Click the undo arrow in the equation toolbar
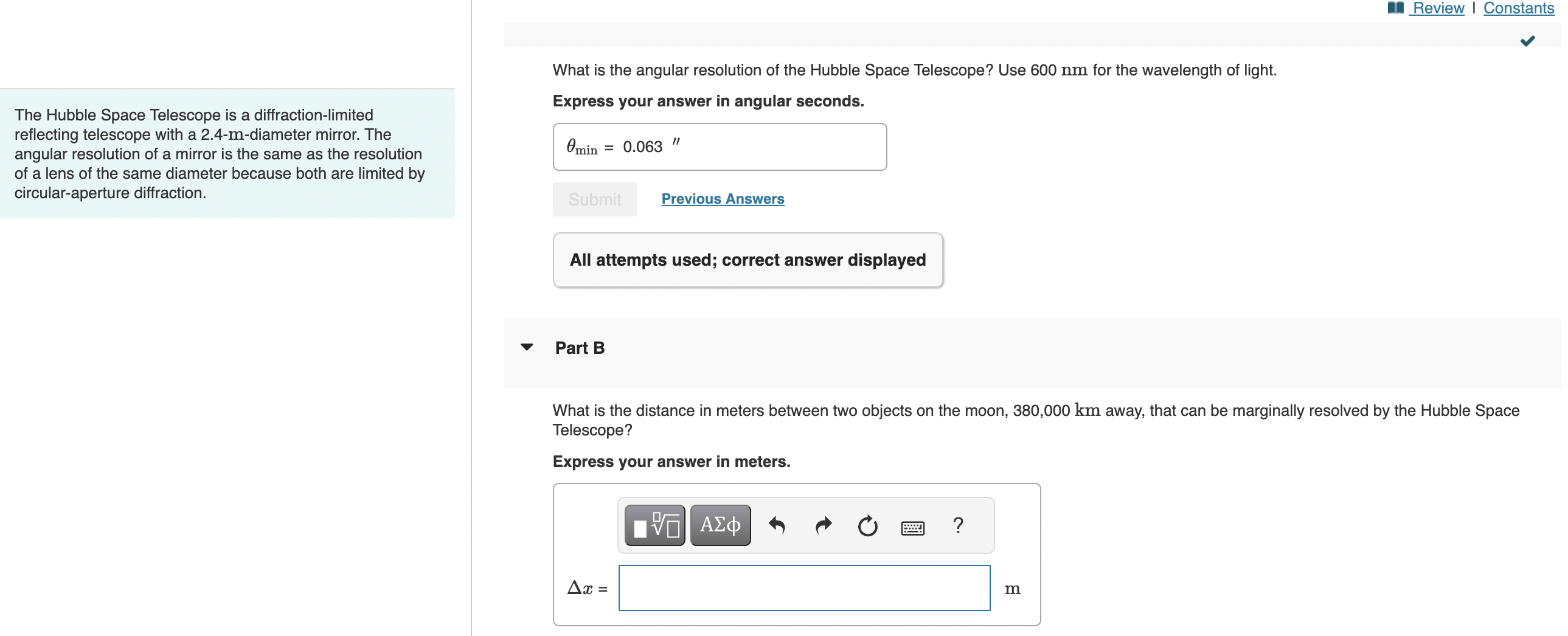The height and width of the screenshot is (636, 1568). [x=777, y=525]
